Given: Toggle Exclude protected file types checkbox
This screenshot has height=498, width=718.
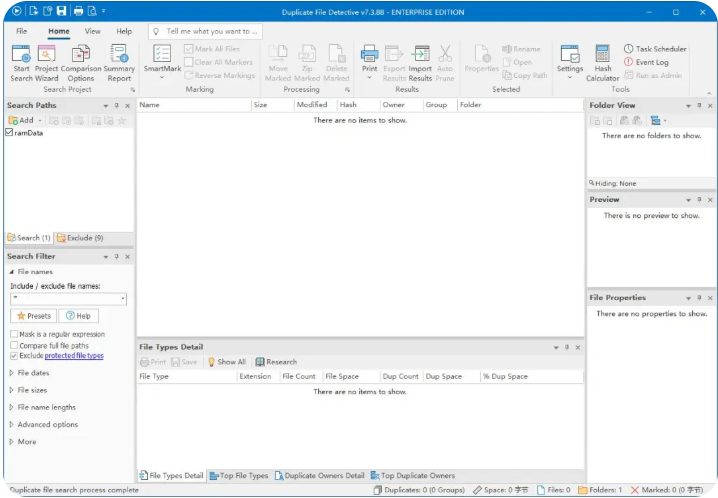Looking at the screenshot, I should tap(14, 356).
